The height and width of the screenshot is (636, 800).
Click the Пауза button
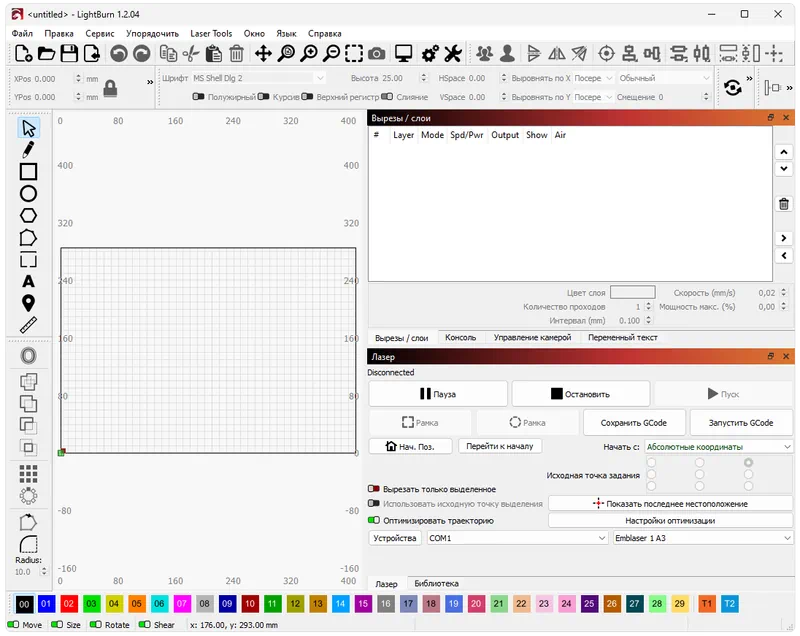click(x=438, y=394)
